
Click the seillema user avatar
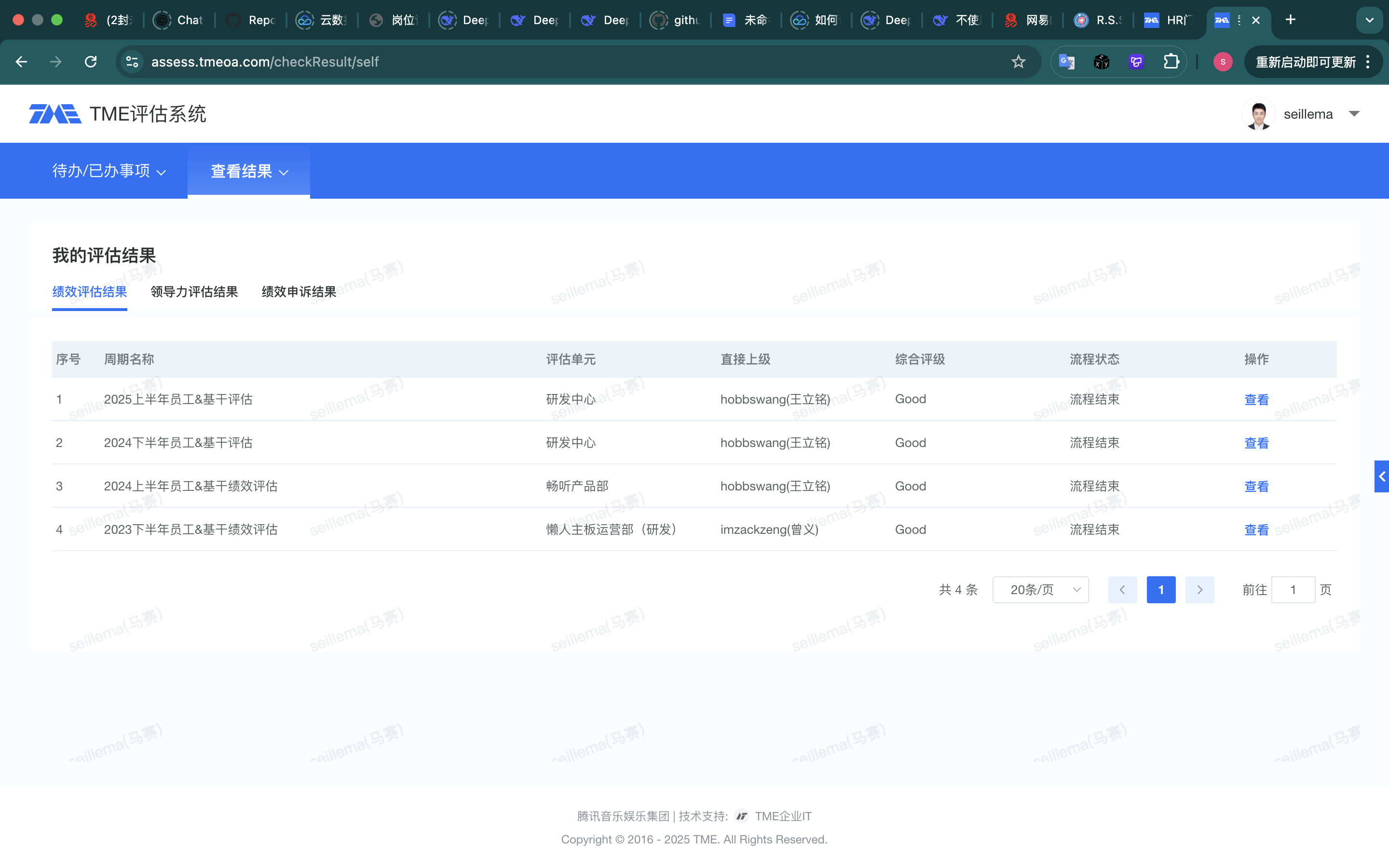[x=1258, y=114]
